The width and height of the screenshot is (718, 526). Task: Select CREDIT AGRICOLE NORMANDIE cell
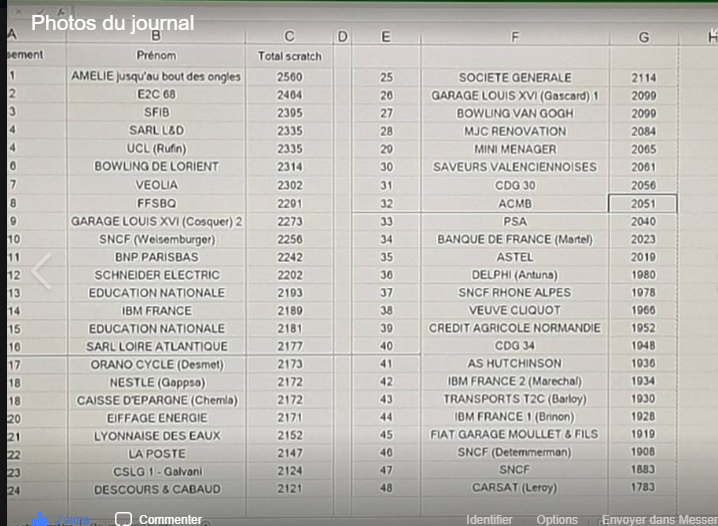click(515, 328)
